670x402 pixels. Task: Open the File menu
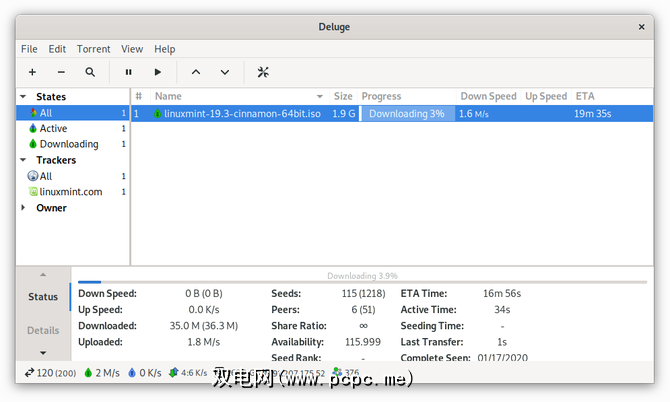pyautogui.click(x=29, y=49)
